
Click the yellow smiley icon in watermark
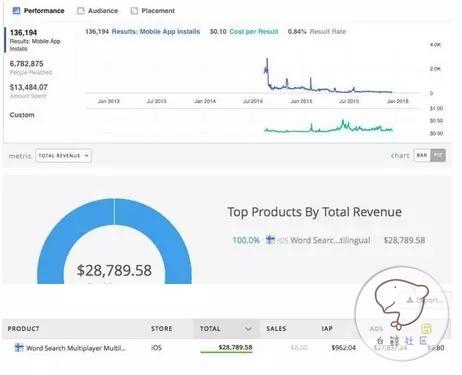pos(426,329)
